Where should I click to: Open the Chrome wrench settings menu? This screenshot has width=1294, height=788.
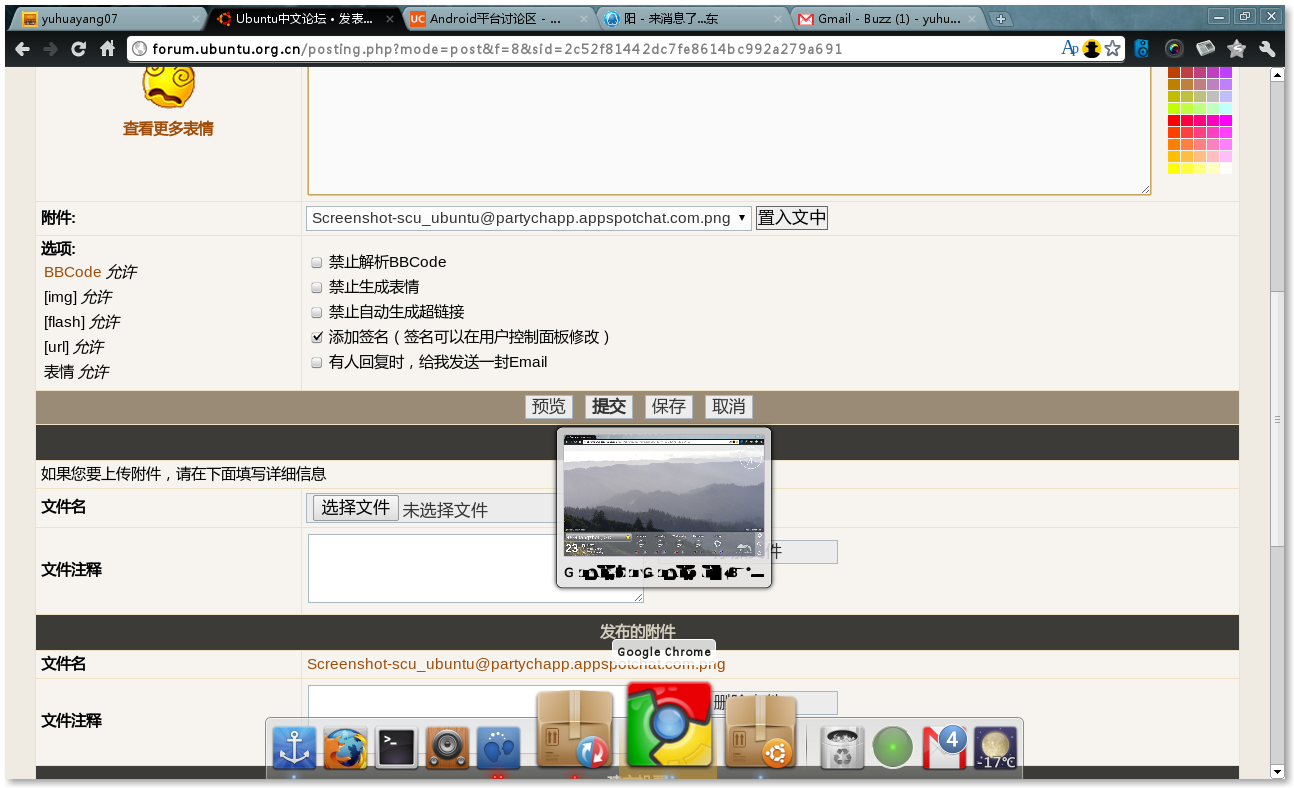1267,48
